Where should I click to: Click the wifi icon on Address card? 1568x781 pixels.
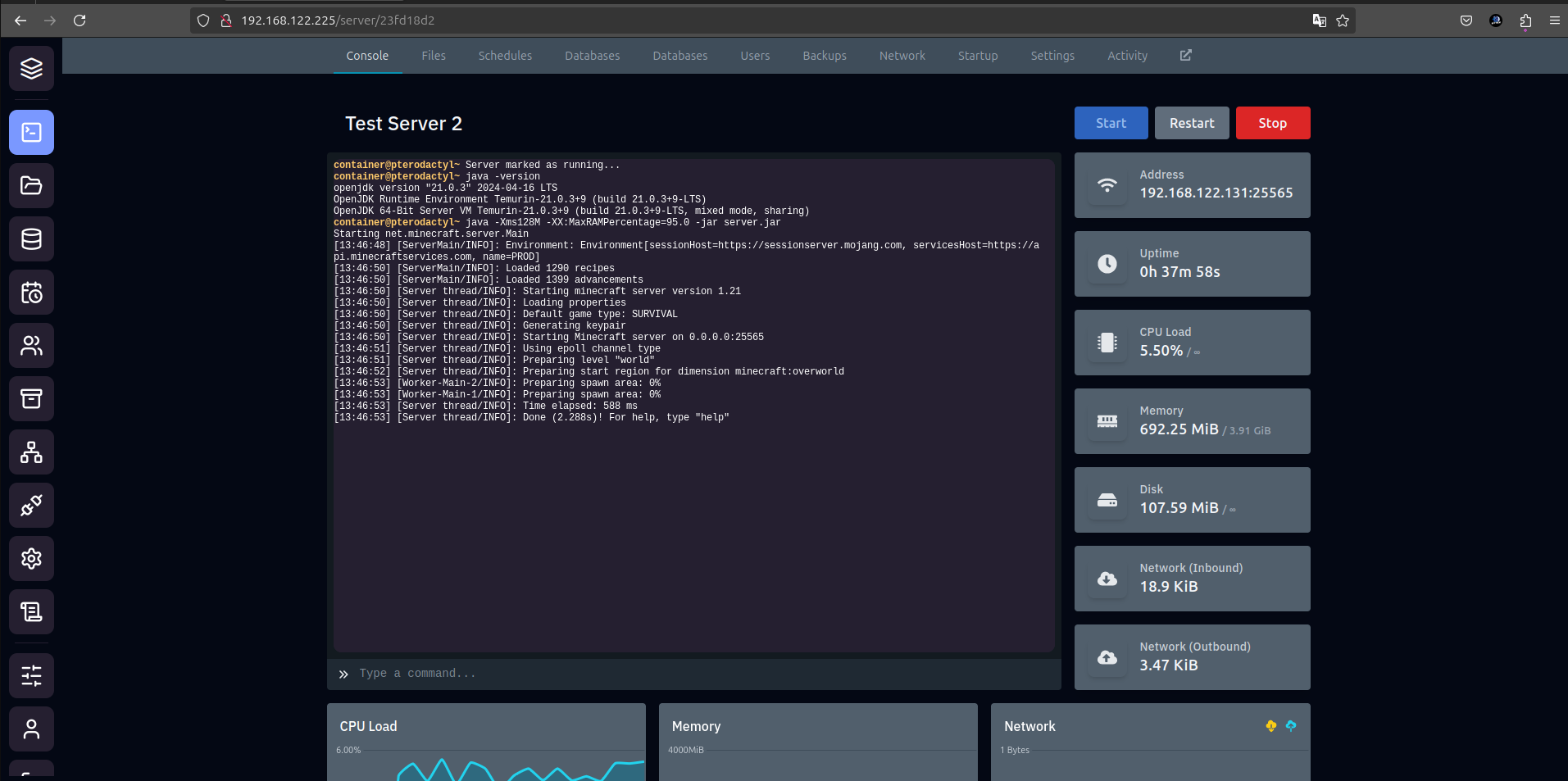pos(1107,185)
